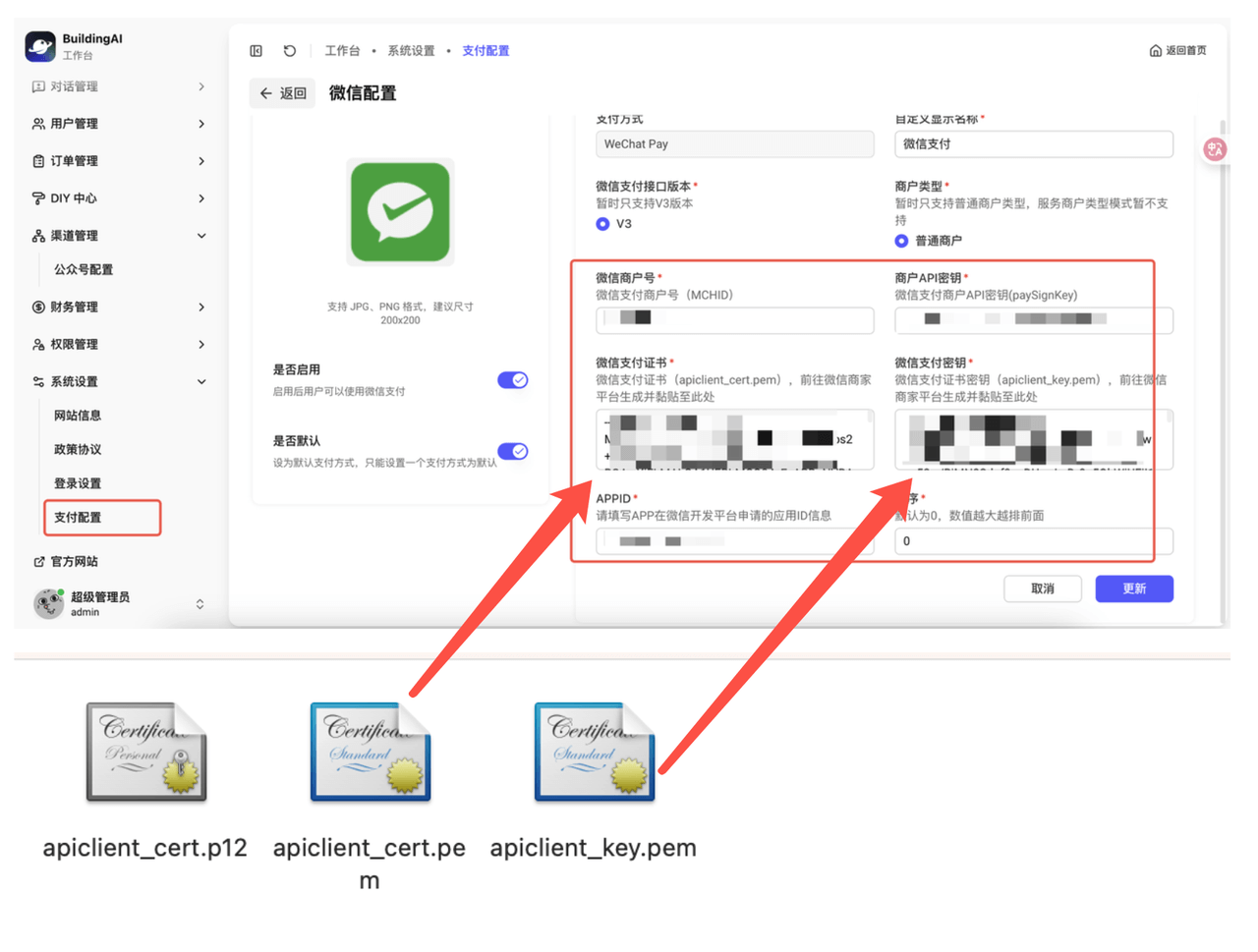Select the V3 radio button

[x=602, y=224]
